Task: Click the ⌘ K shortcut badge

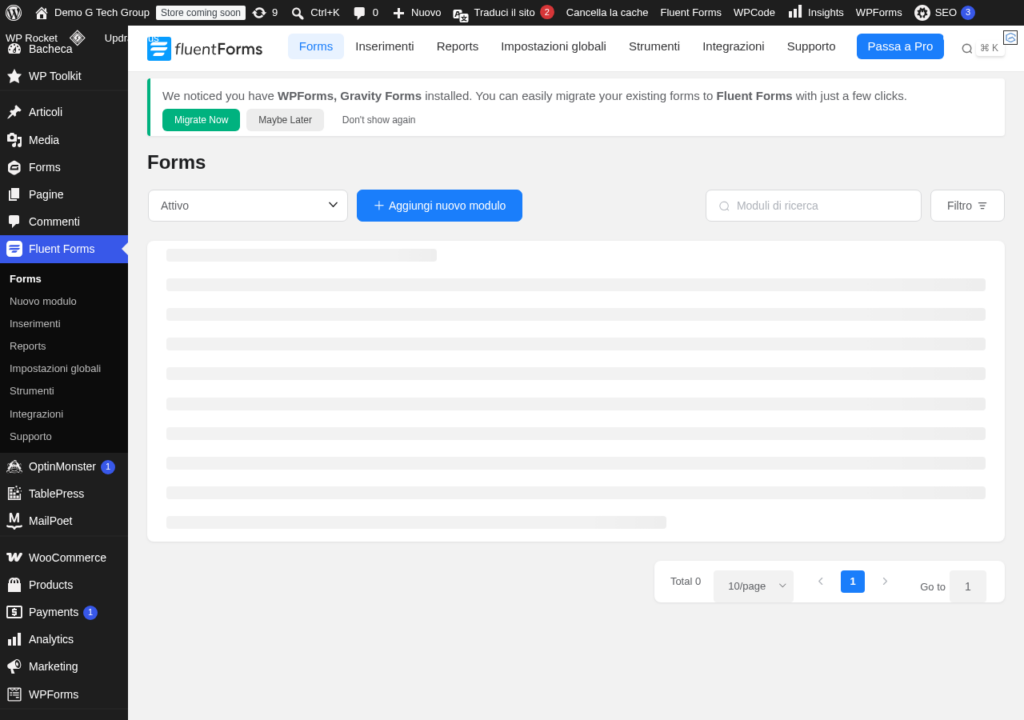Action: (x=989, y=48)
